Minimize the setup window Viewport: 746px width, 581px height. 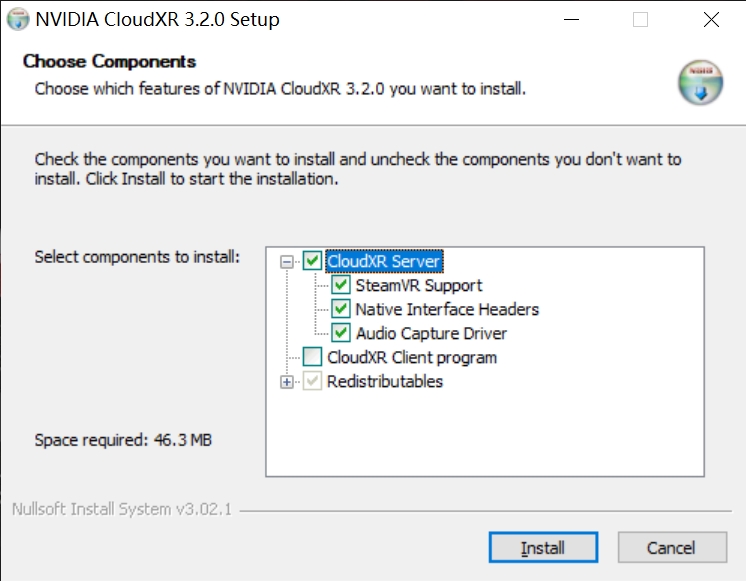(x=571, y=20)
